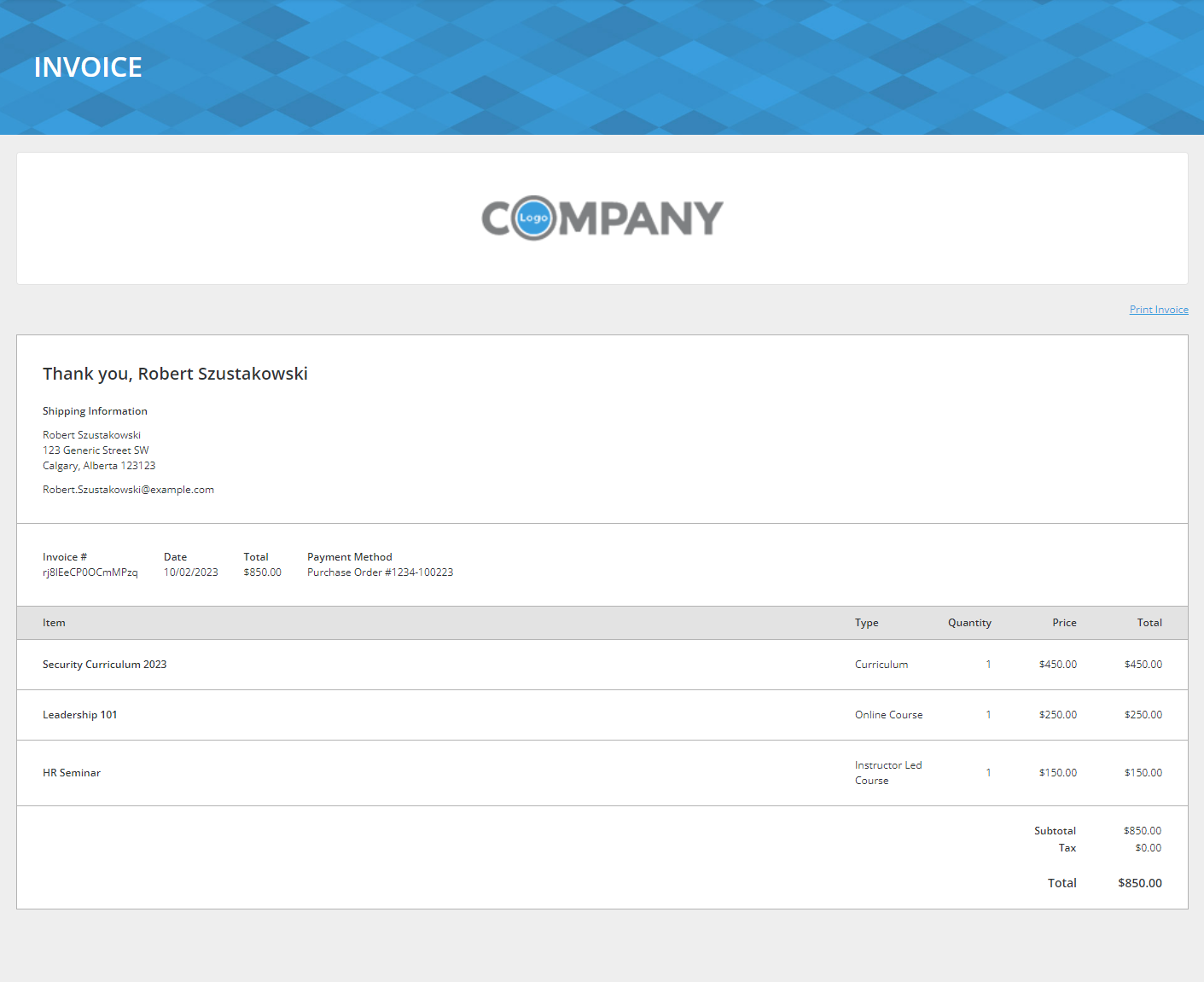Click the quantity 1 in HR Seminar row

click(x=989, y=773)
